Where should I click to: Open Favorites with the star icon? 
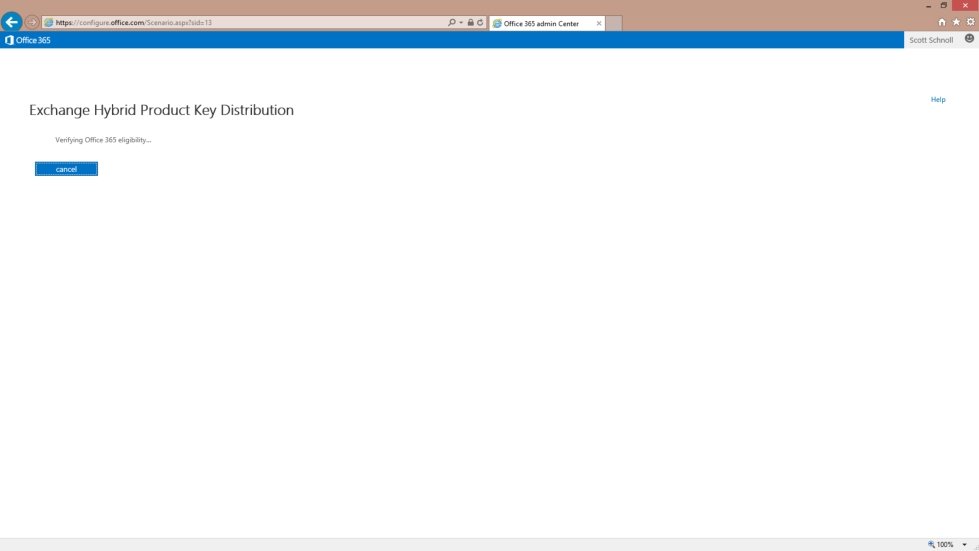[956, 22]
